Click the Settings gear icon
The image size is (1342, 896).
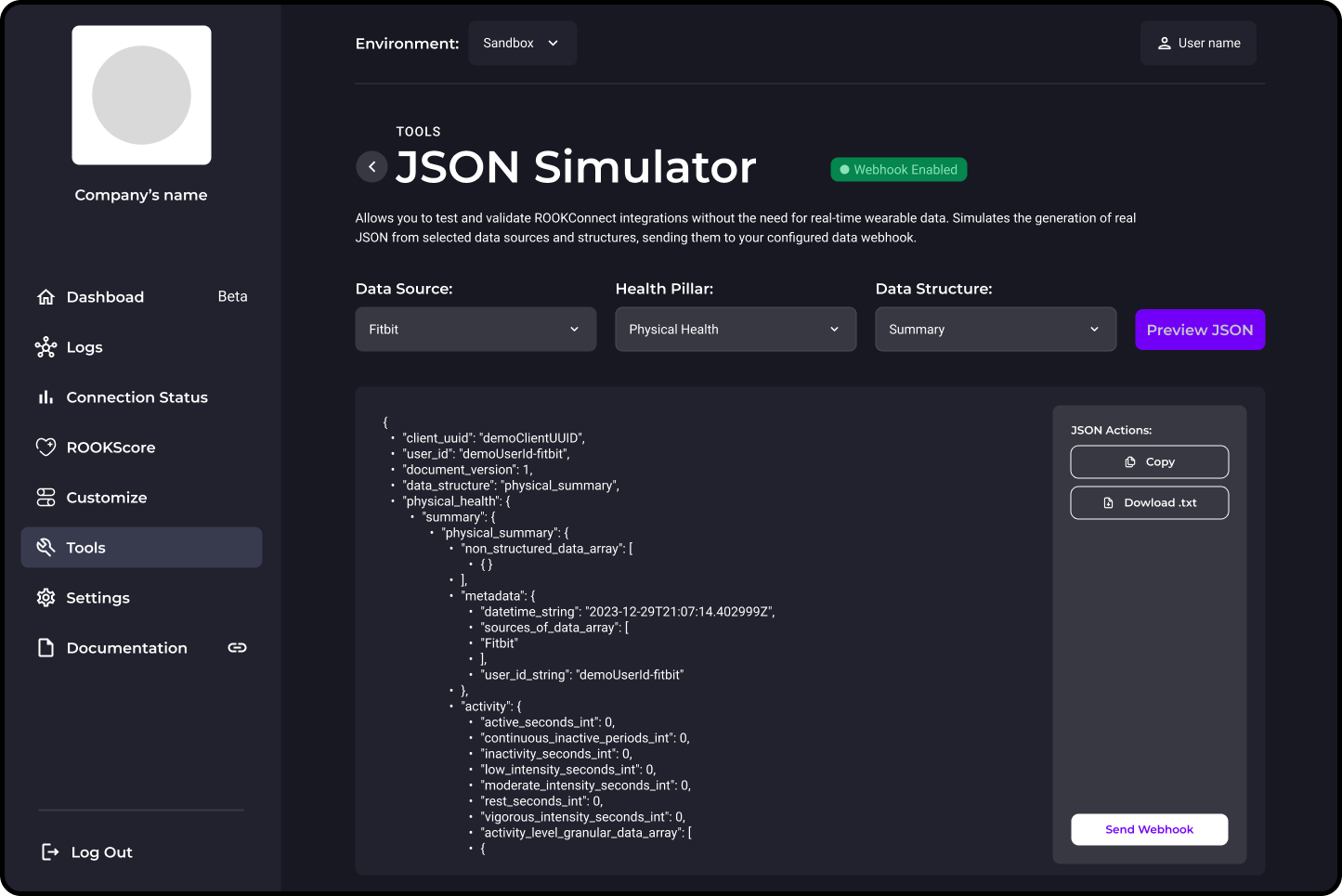pyautogui.click(x=46, y=597)
